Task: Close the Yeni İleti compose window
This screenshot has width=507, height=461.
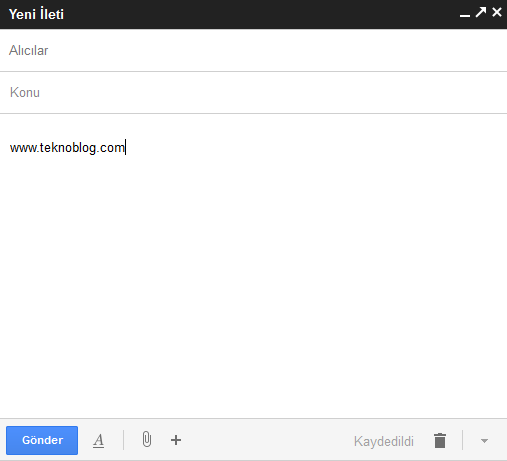Action: pos(497,12)
